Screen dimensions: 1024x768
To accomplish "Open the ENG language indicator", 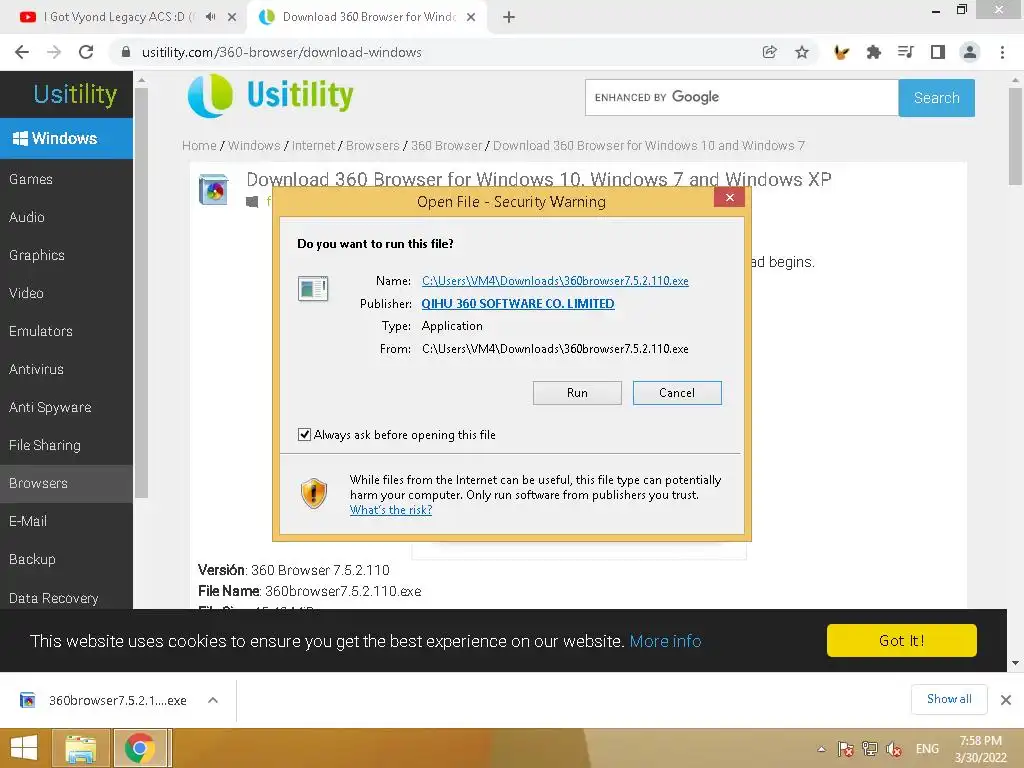I will pyautogui.click(x=927, y=749).
